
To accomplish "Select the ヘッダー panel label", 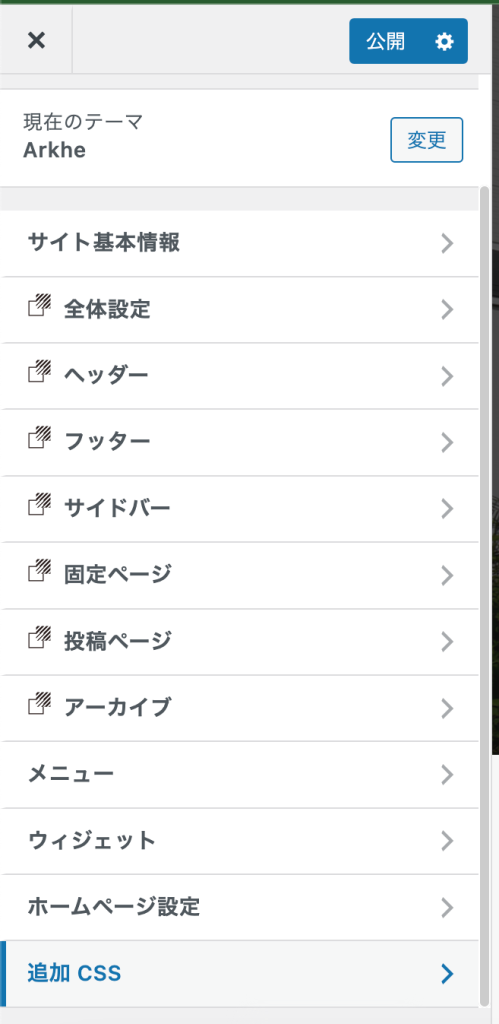I will (106, 376).
